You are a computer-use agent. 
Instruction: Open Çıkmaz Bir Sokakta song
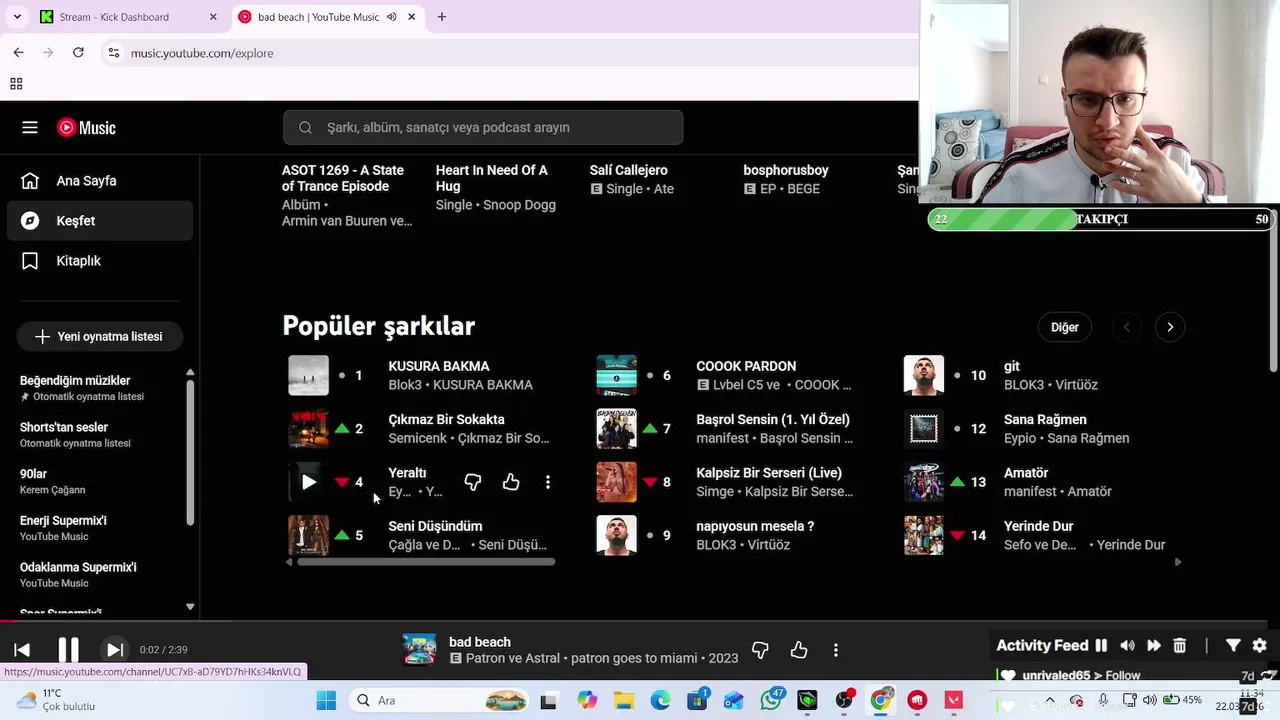pos(446,420)
